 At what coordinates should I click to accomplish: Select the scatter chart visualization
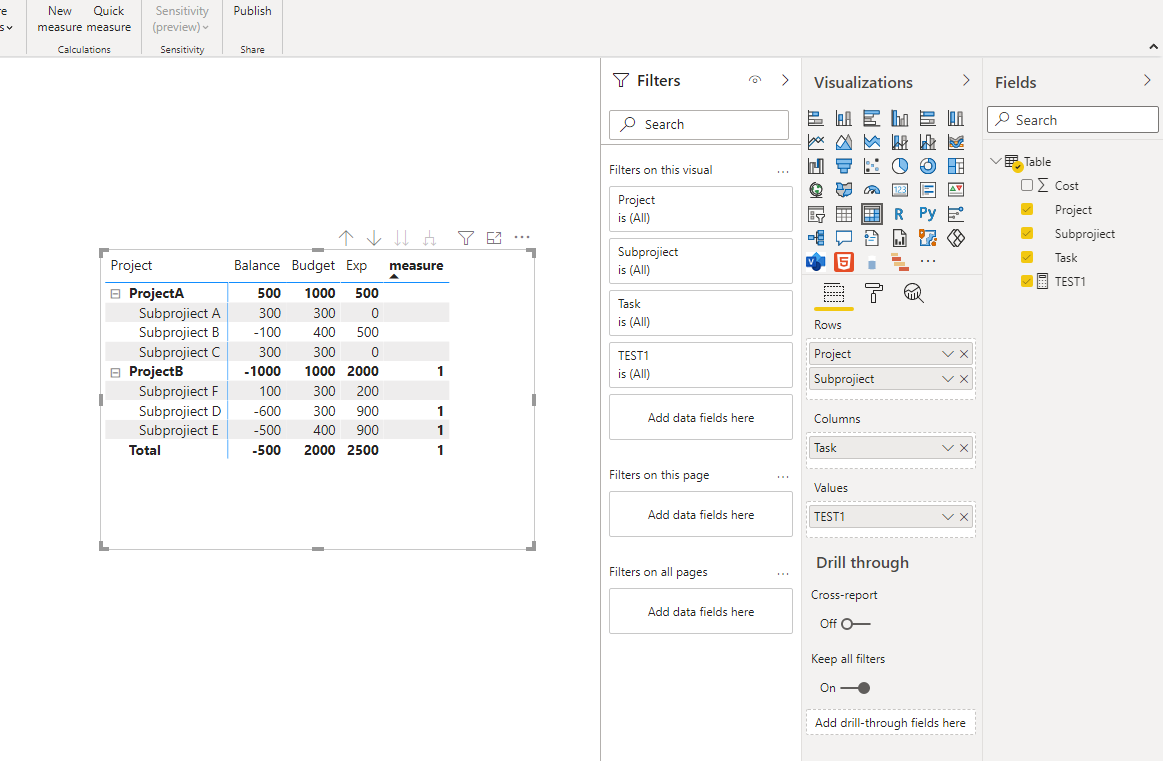(872, 166)
